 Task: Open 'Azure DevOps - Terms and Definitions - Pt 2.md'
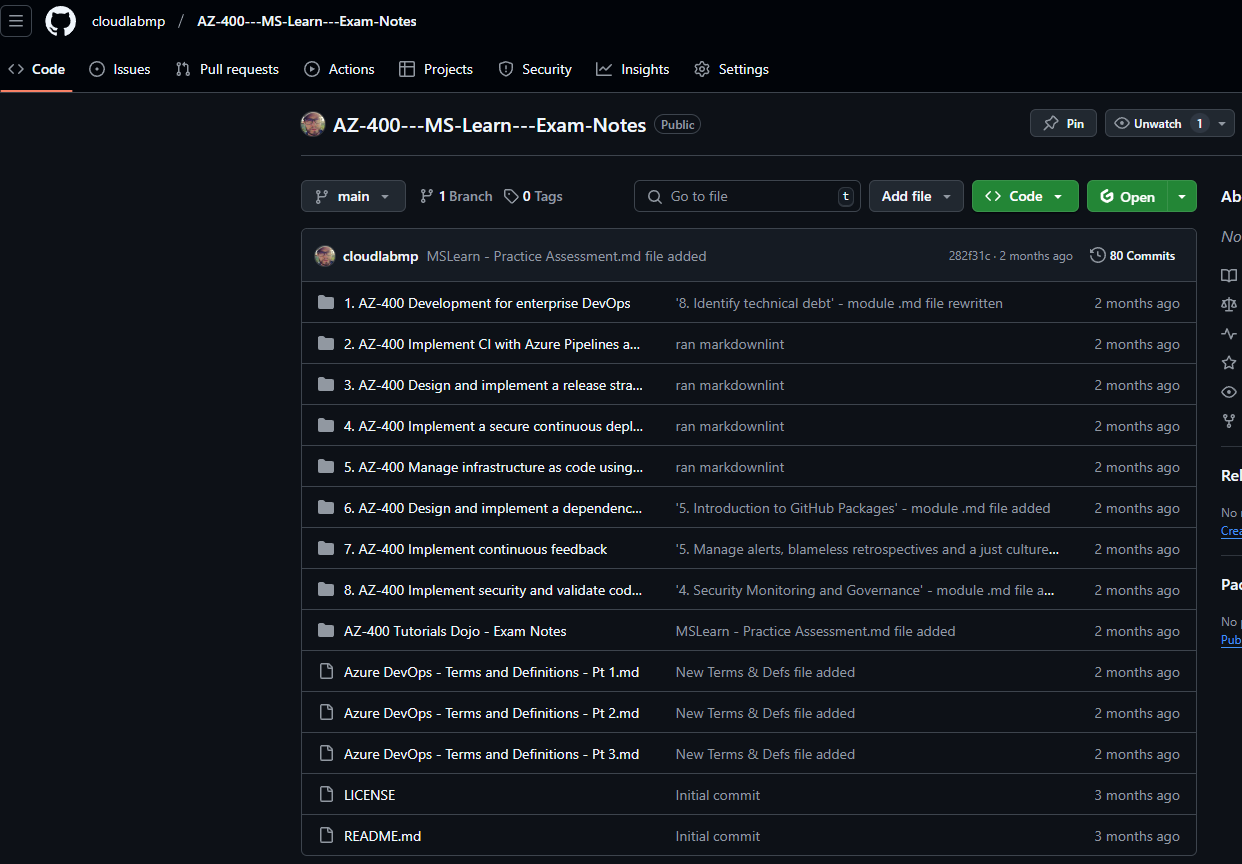(491, 713)
